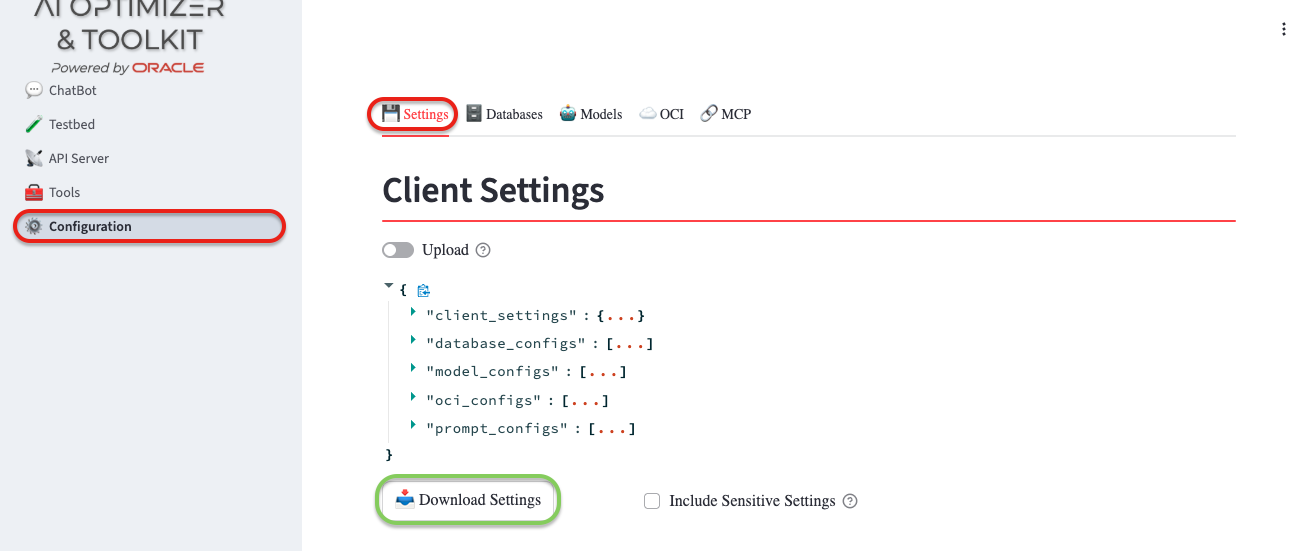Image resolution: width=1302 pixels, height=551 pixels.
Task: Click the help icon next to Include Sensitive Settings
Action: (850, 501)
